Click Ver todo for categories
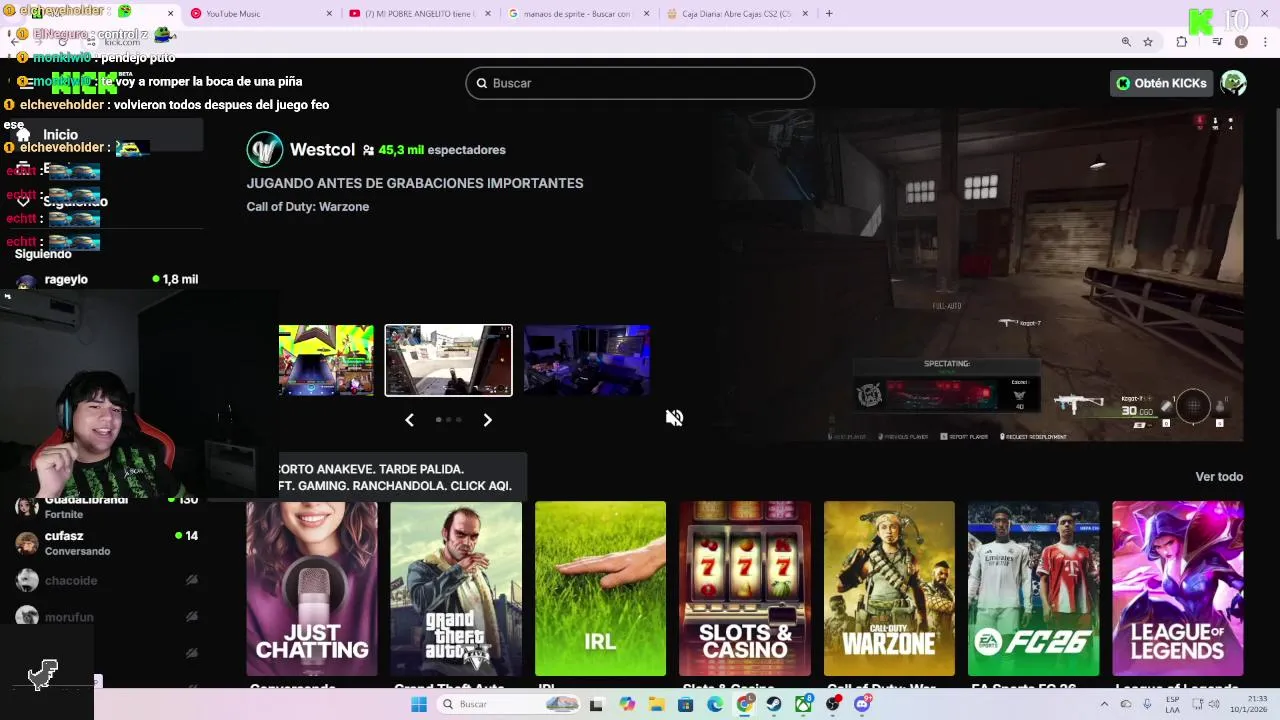 coord(1219,477)
